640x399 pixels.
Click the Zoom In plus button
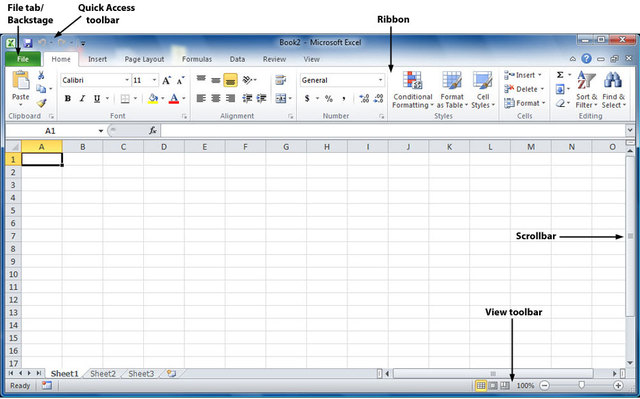(618, 385)
